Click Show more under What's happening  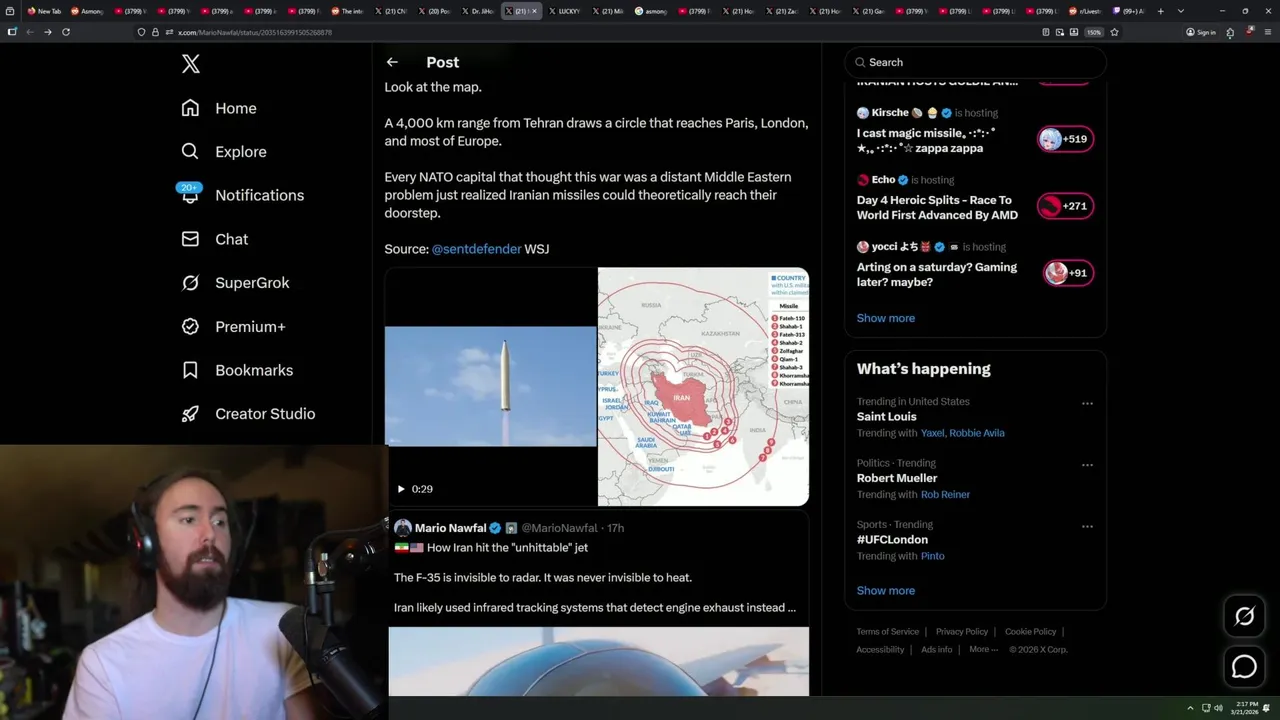885,590
